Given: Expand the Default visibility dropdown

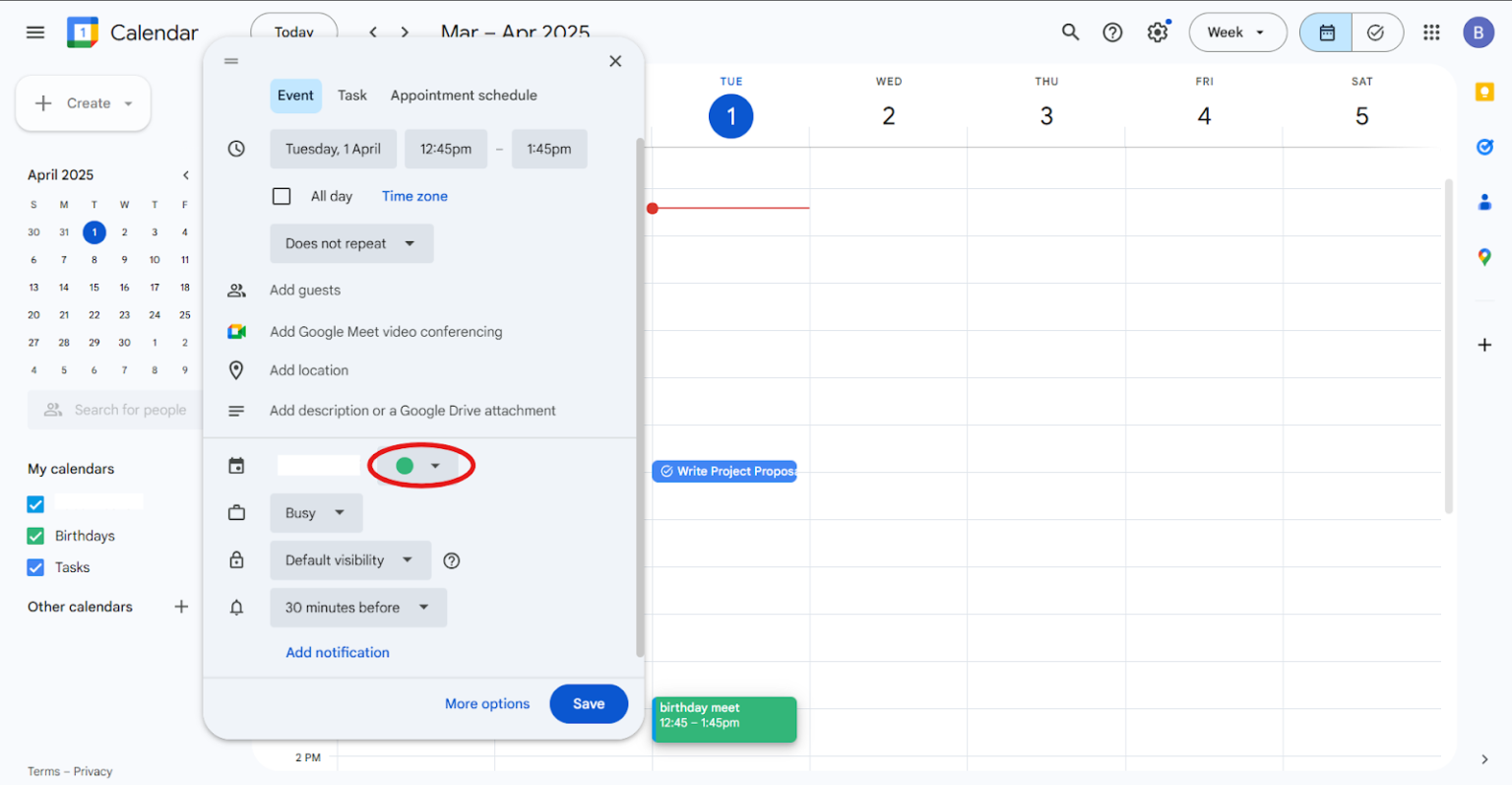Looking at the screenshot, I should pyautogui.click(x=350, y=559).
